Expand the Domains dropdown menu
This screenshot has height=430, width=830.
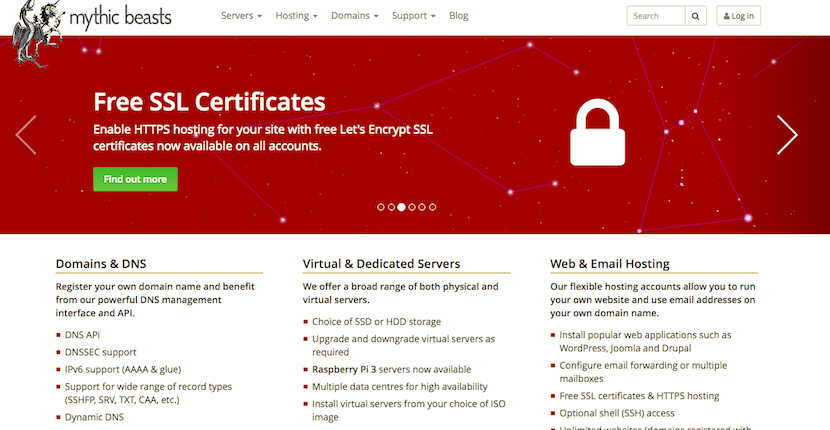pyautogui.click(x=355, y=16)
